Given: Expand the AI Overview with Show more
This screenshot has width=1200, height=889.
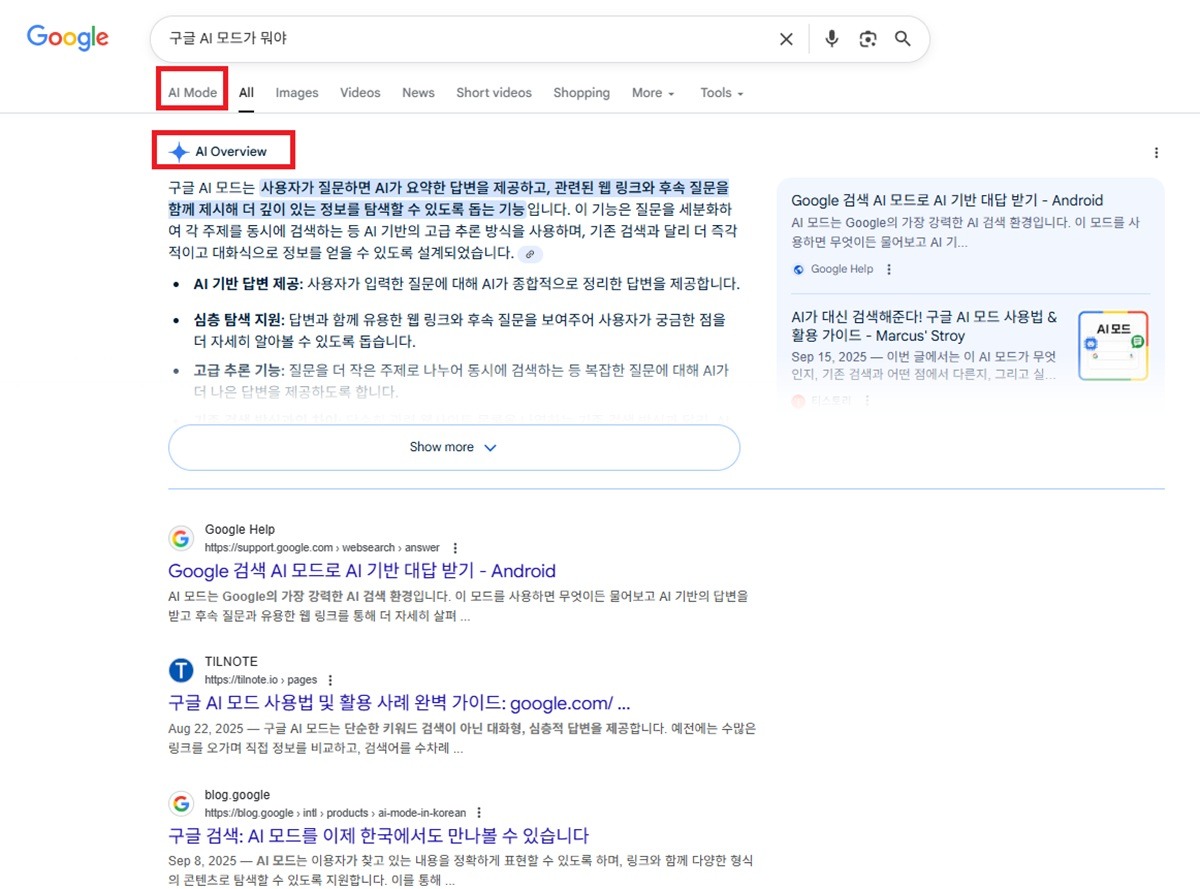Looking at the screenshot, I should 453,447.
